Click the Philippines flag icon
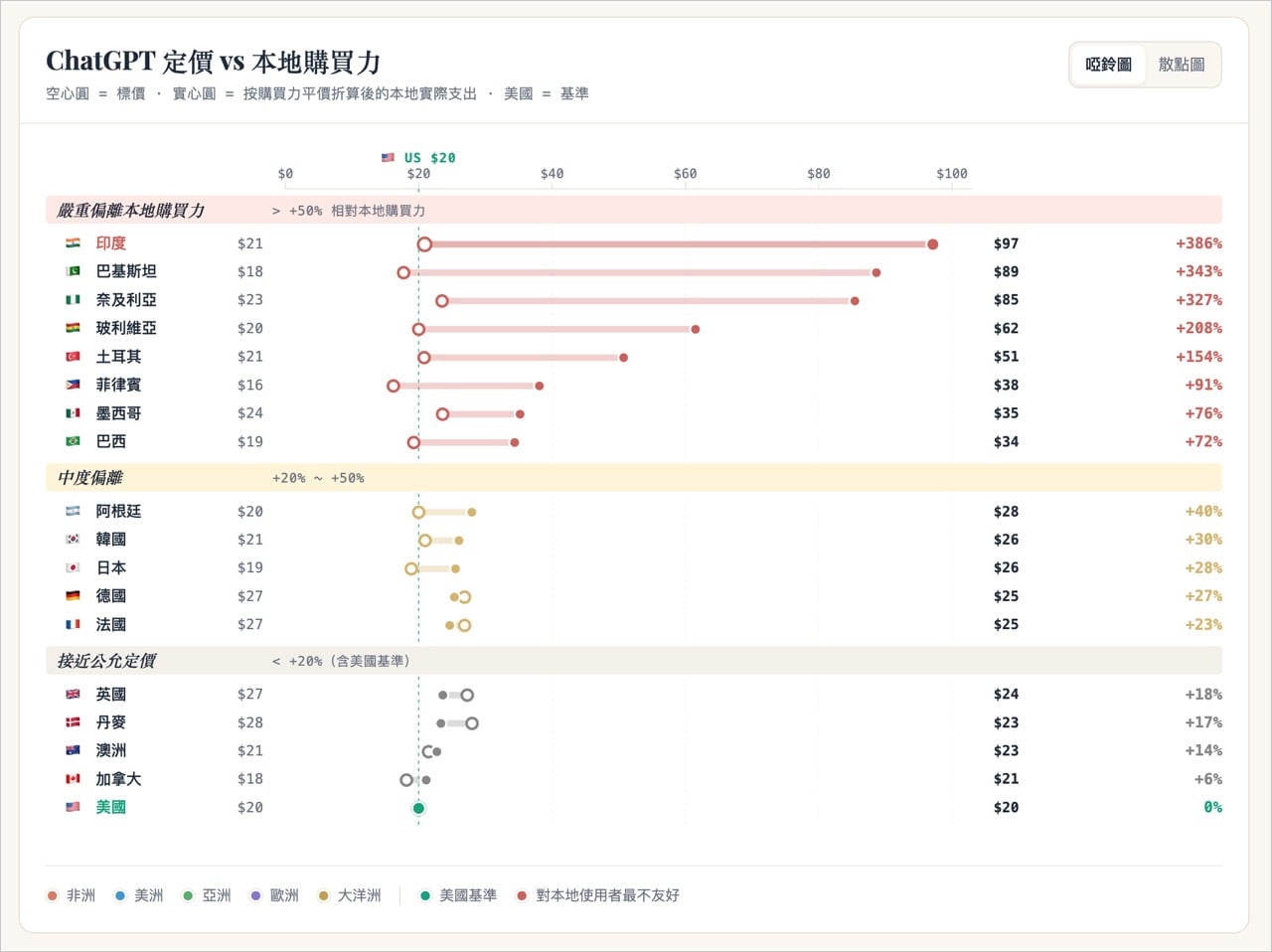The height and width of the screenshot is (952, 1272). [73, 385]
